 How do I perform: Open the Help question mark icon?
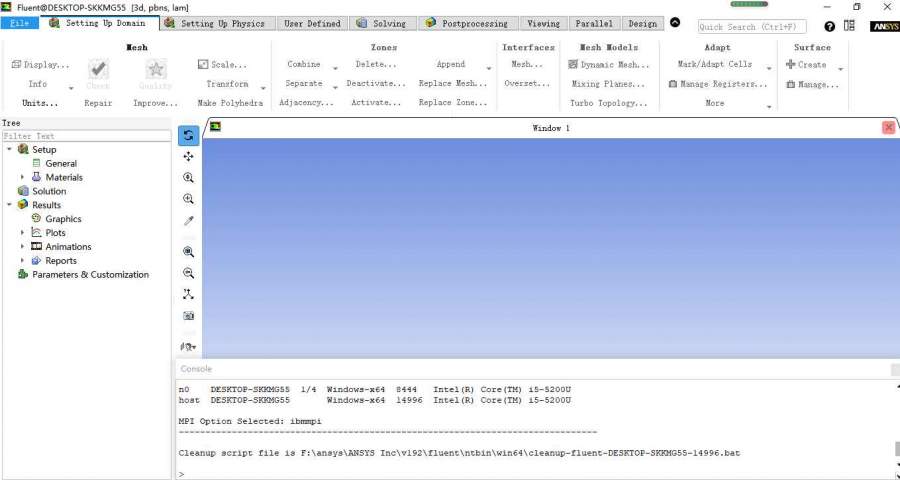(x=829, y=26)
